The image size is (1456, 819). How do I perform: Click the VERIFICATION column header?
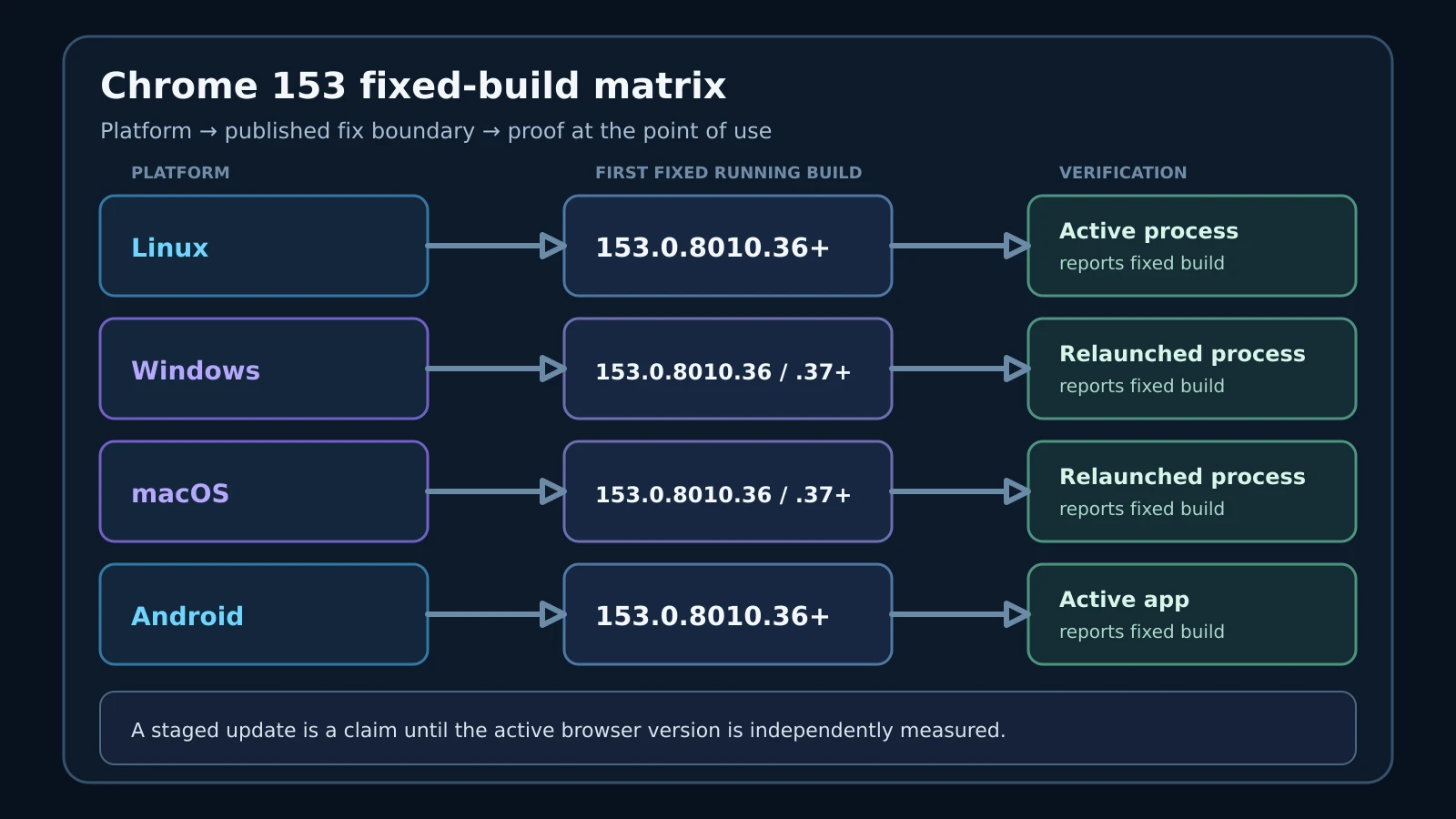coord(1123,173)
